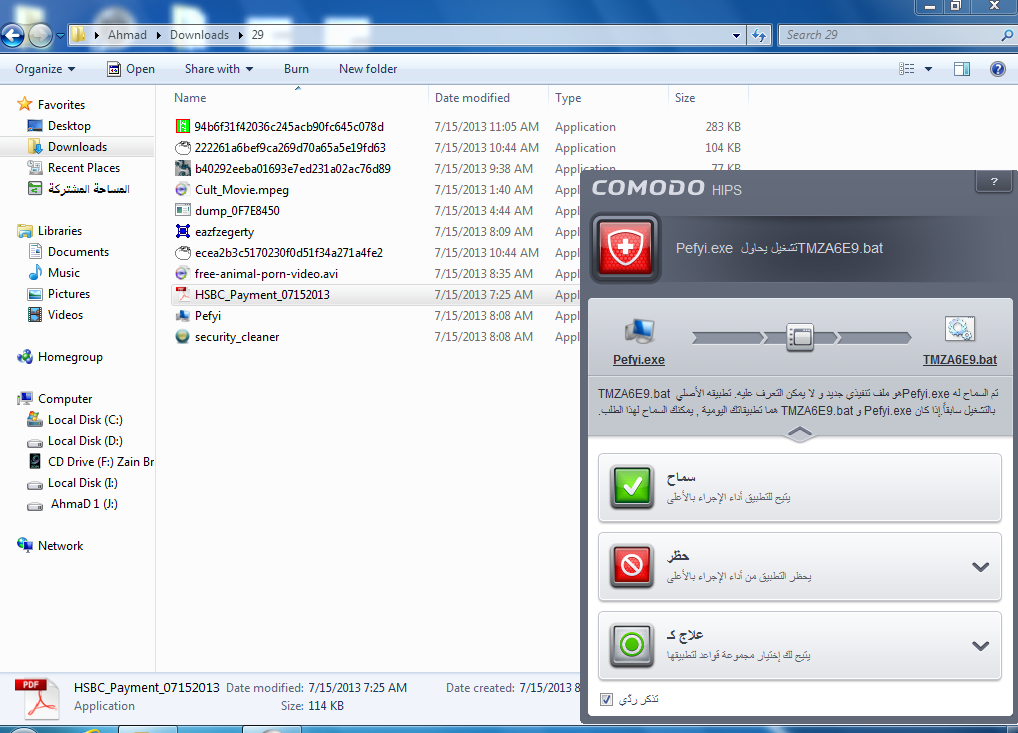This screenshot has width=1018, height=733.
Task: Open Explorer Help blue question icon
Action: [998, 69]
